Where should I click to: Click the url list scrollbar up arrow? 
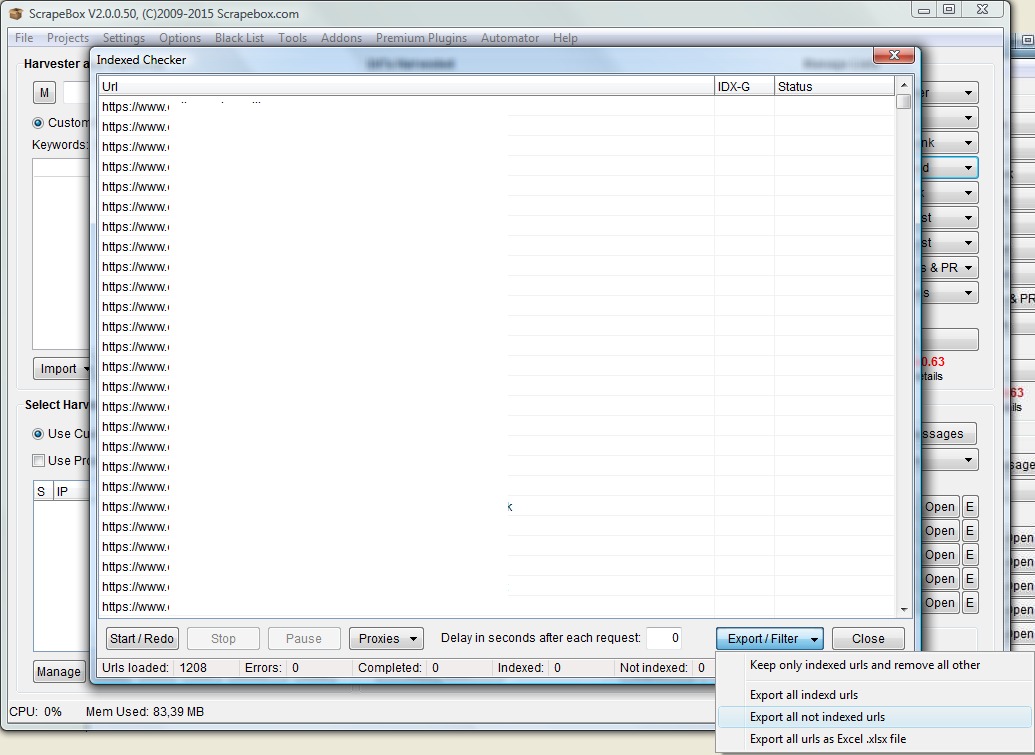904,85
